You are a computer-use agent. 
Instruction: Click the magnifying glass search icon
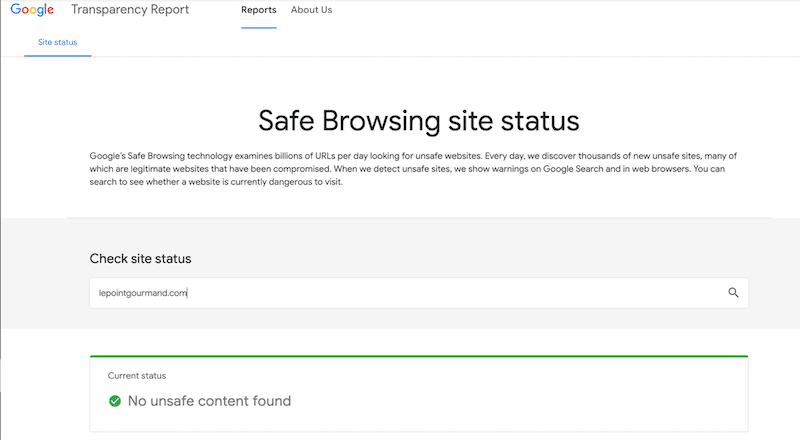click(733, 293)
